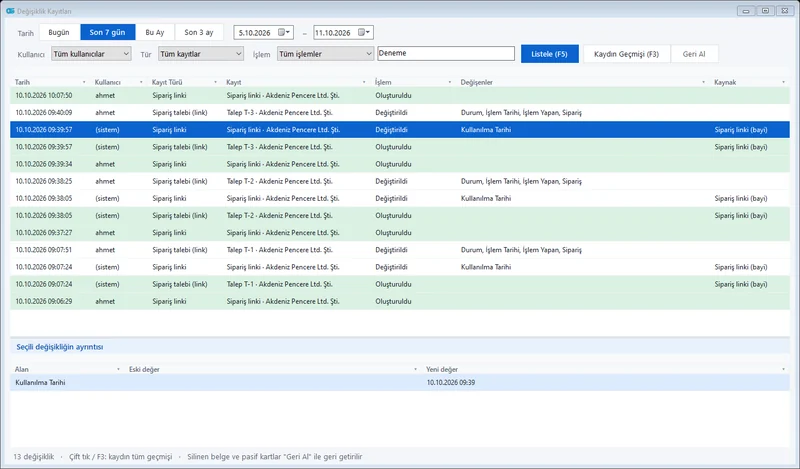Click the search field containing 'Deneme'
The image size is (800, 469).
click(446, 53)
